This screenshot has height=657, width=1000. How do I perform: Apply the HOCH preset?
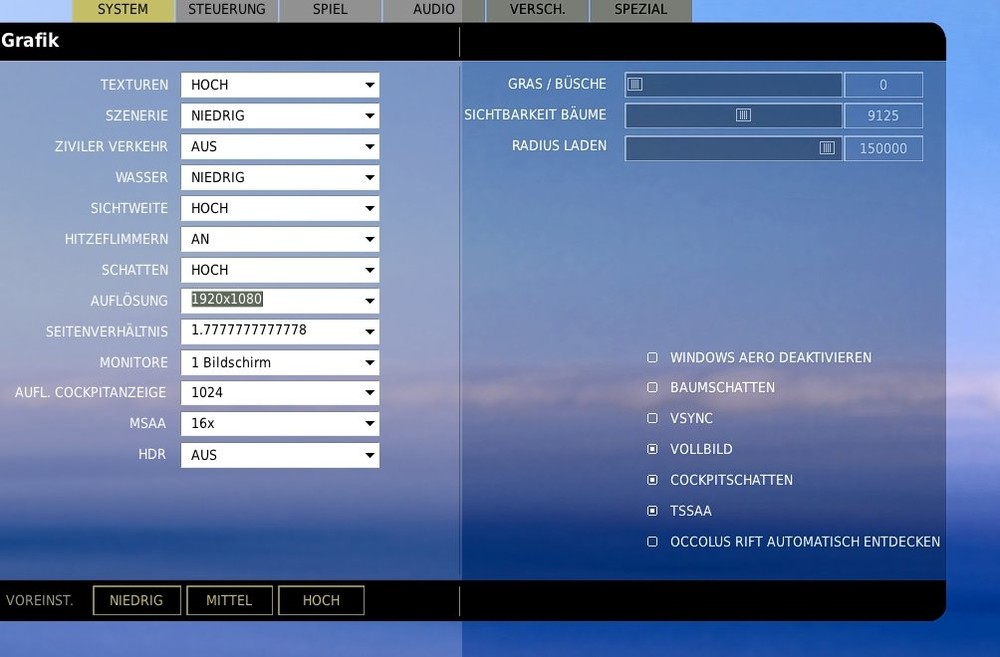(321, 600)
